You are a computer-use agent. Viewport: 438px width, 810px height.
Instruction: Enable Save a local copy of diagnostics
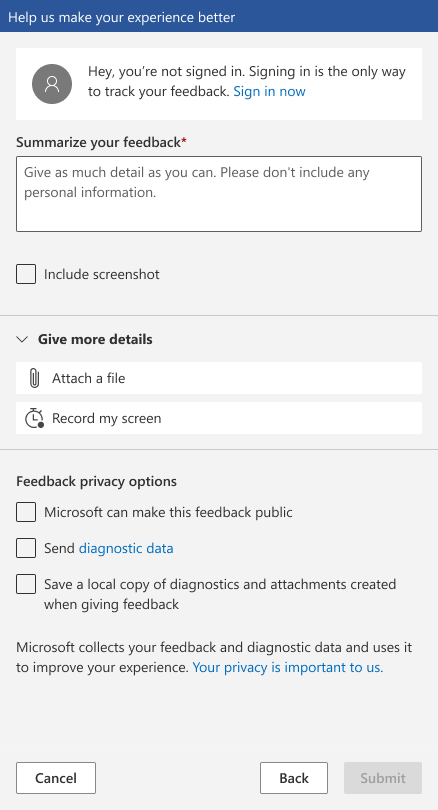26,584
